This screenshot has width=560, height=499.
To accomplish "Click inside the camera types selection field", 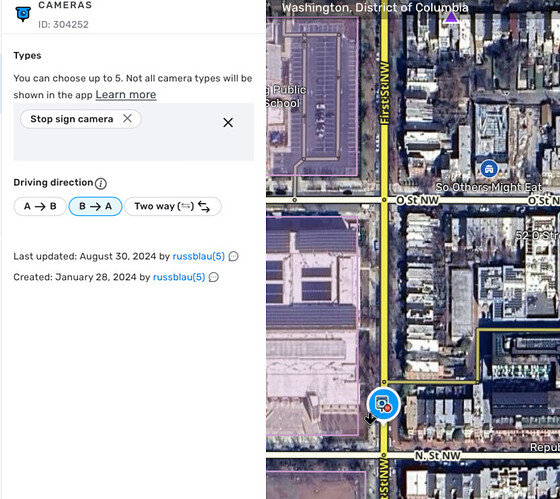I will tap(134, 132).
